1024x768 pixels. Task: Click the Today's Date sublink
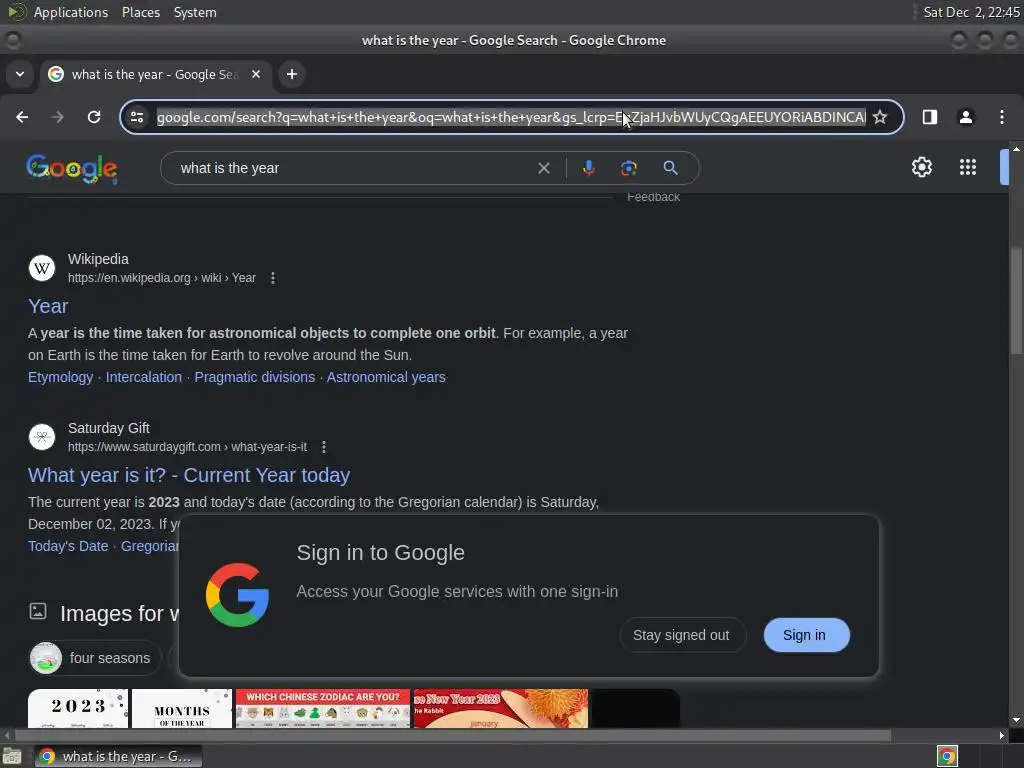[x=68, y=547]
